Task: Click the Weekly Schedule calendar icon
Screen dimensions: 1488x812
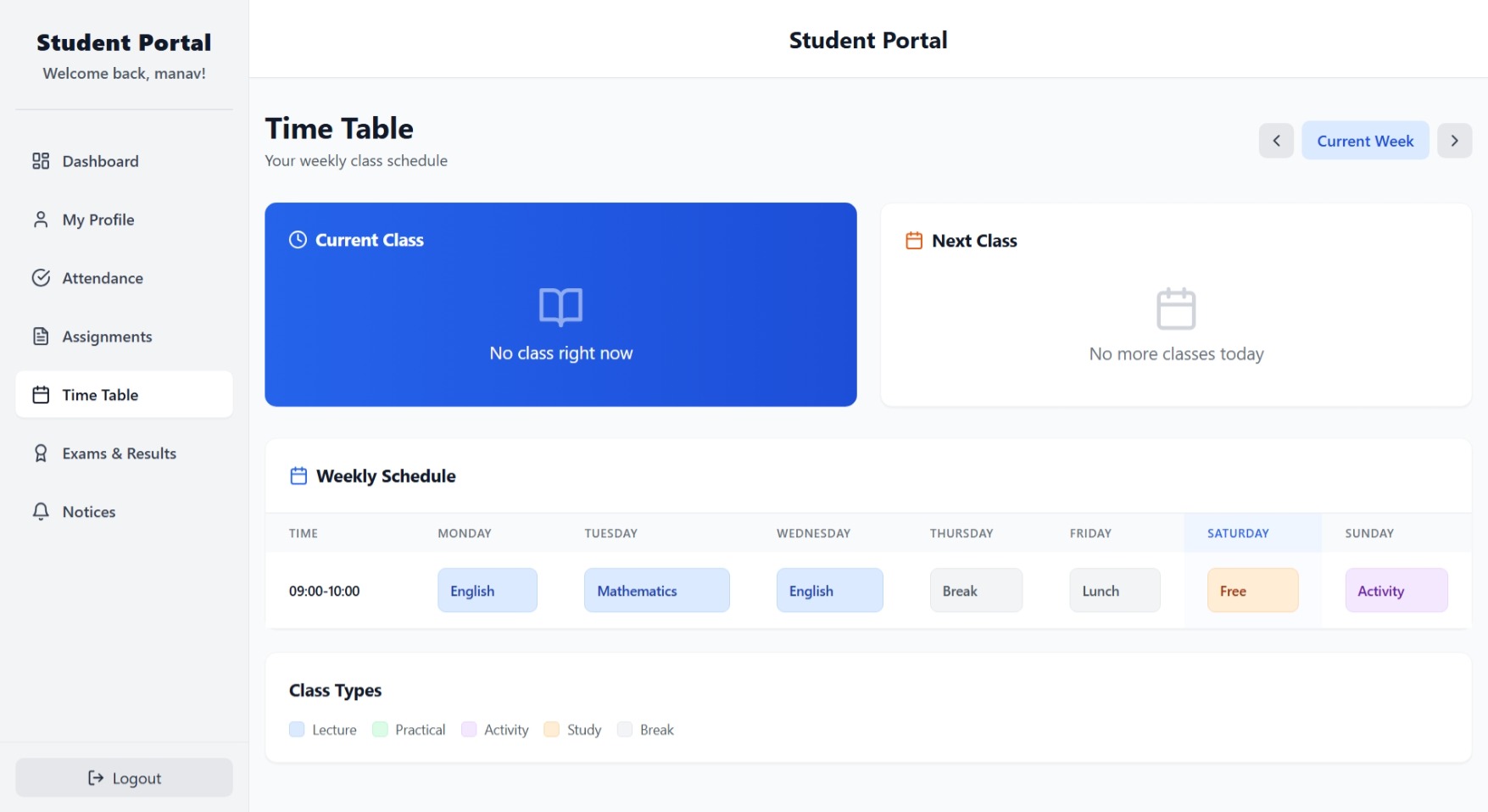Action: coord(298,476)
